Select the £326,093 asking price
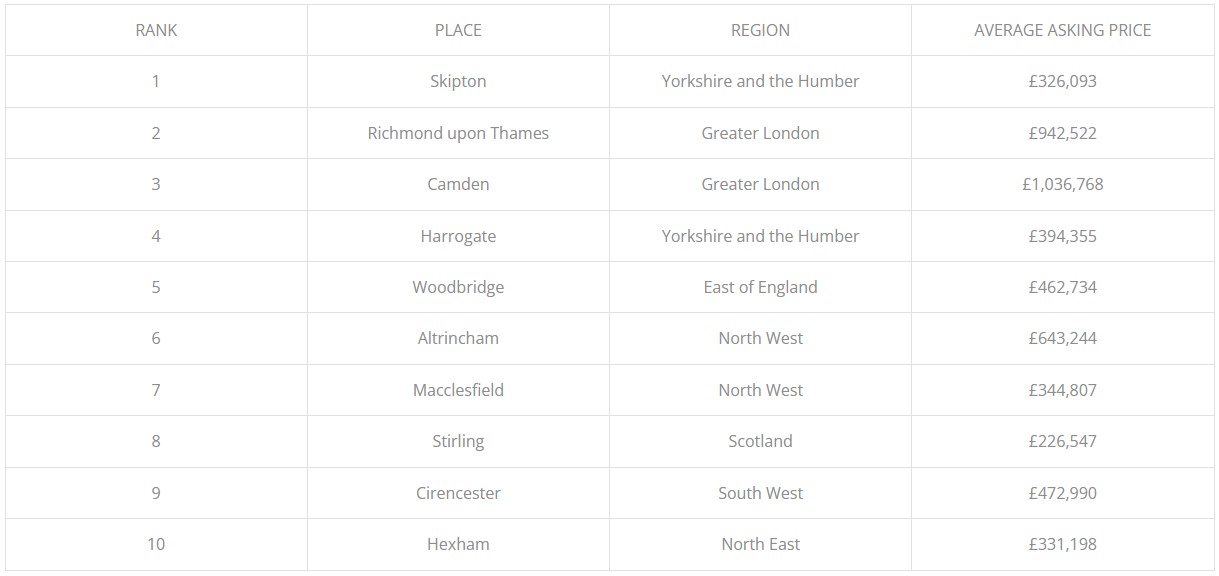The width and height of the screenshot is (1219, 576). (x=1062, y=81)
